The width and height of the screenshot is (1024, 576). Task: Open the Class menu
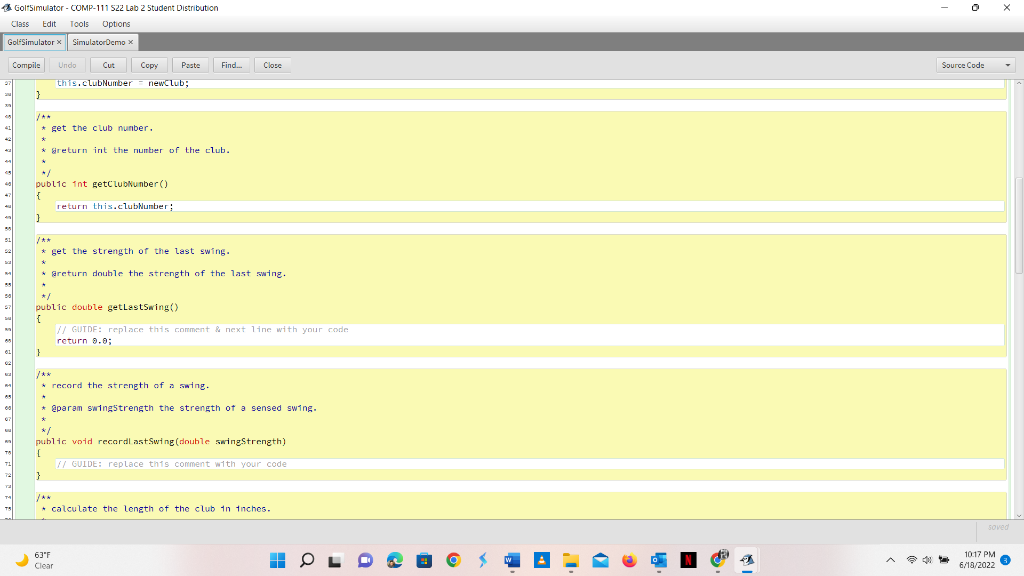20,24
